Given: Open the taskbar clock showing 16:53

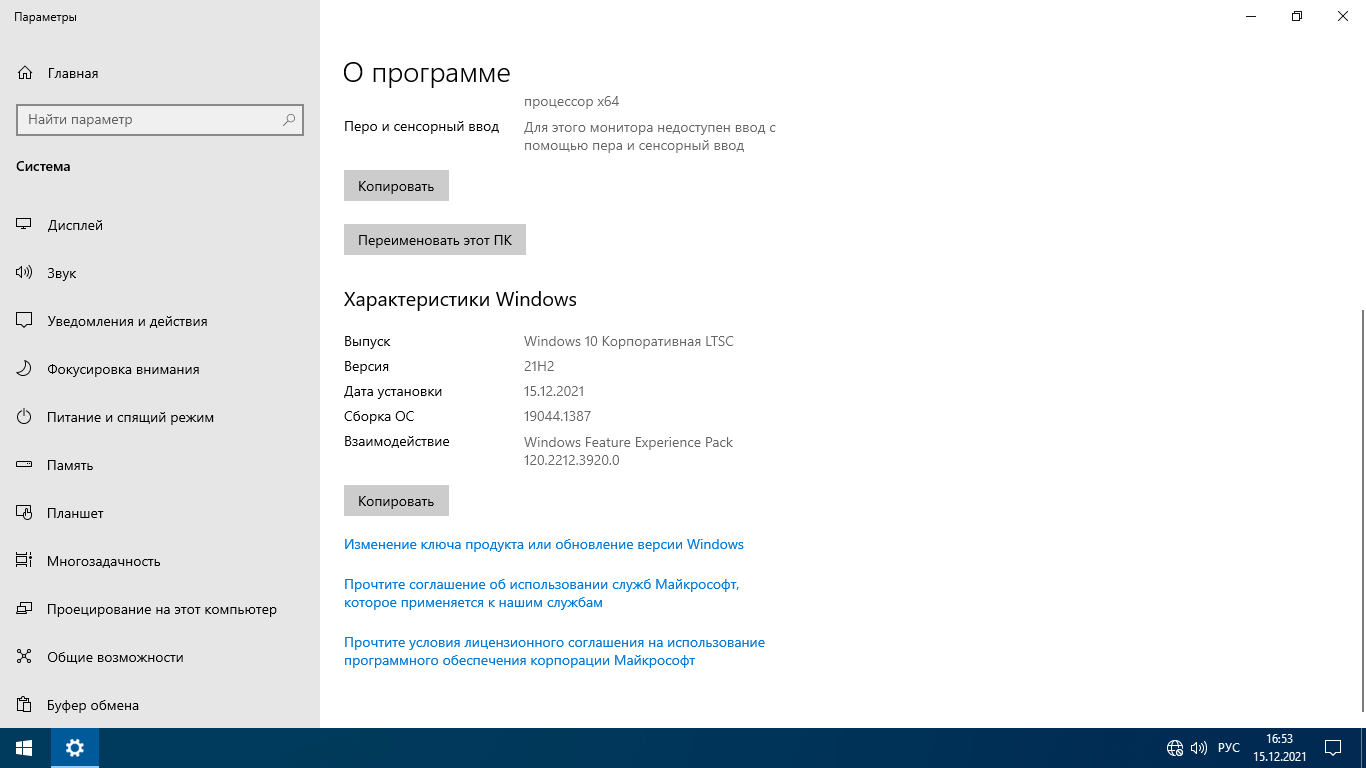Looking at the screenshot, I should [1280, 748].
